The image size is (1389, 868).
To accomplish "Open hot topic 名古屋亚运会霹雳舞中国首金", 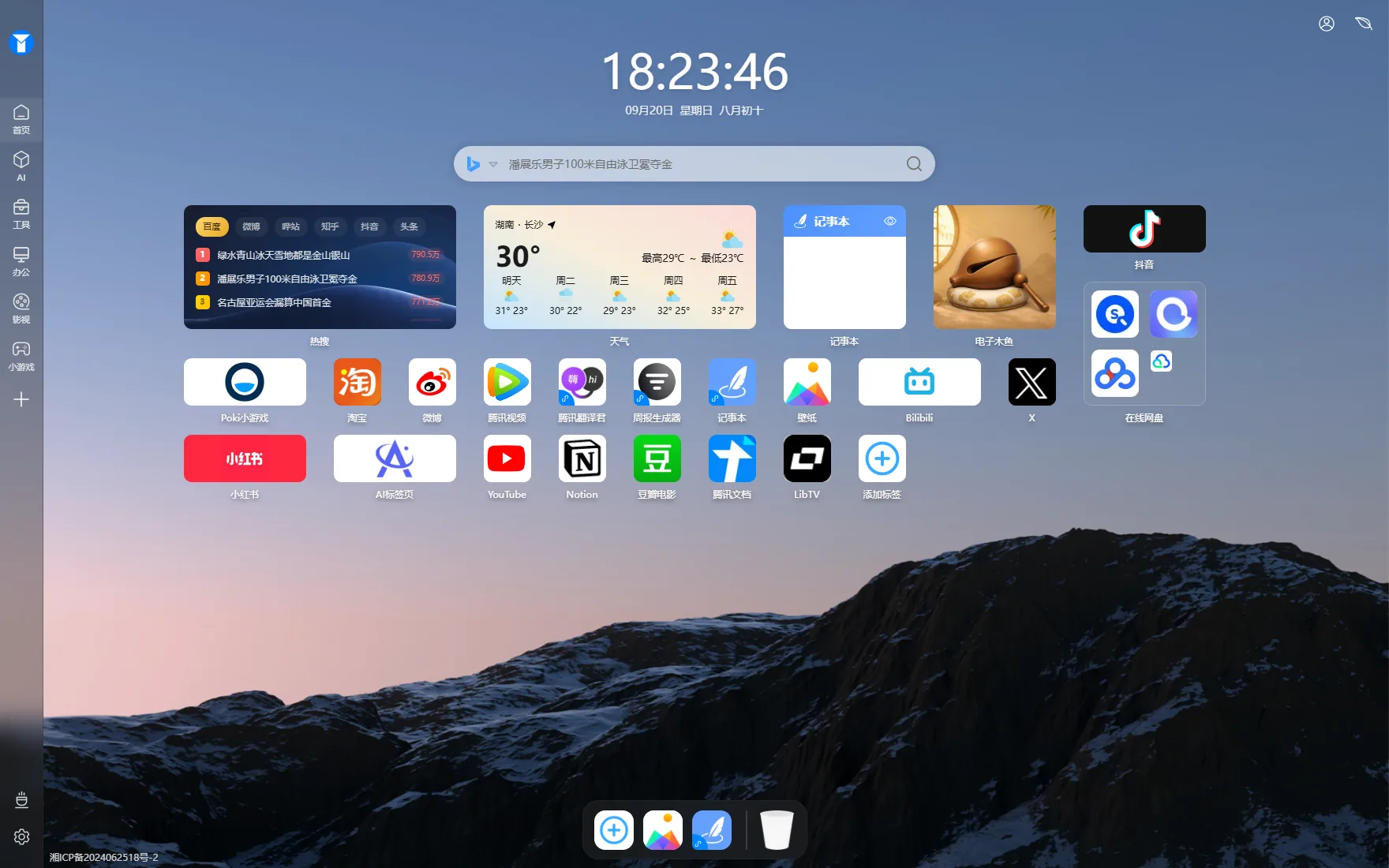I will (x=274, y=302).
